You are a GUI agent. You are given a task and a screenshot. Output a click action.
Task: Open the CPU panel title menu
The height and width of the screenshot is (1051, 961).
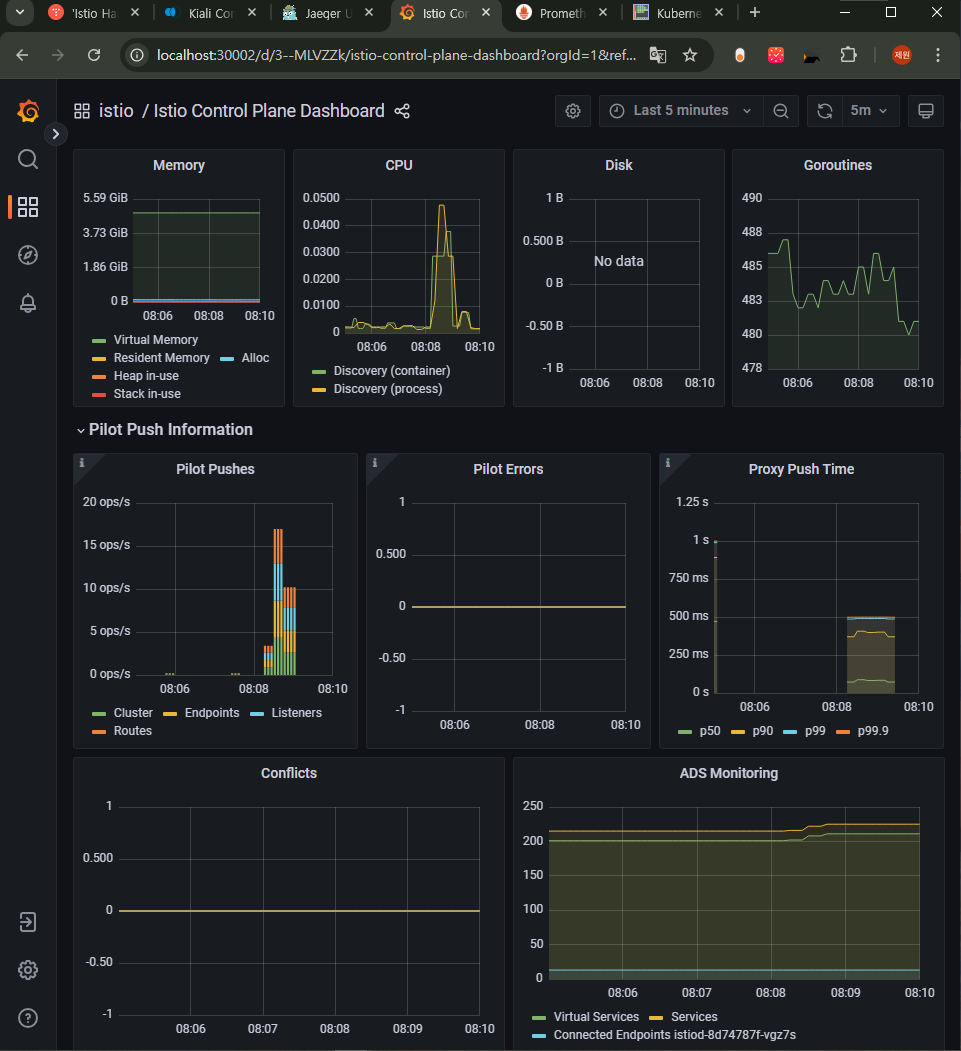click(399, 166)
